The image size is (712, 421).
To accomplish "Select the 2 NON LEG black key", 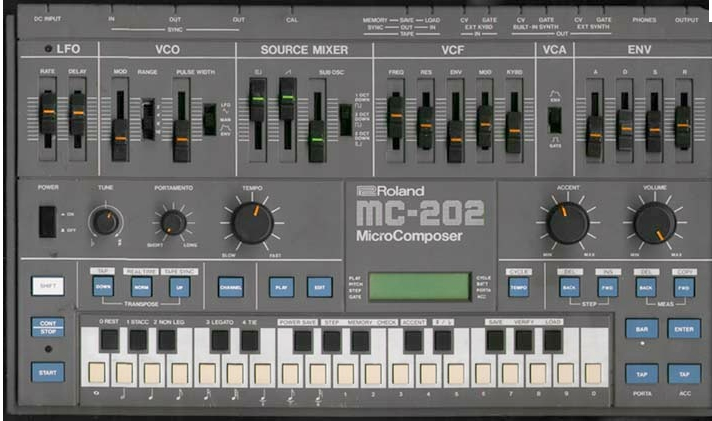I will point(167,340).
